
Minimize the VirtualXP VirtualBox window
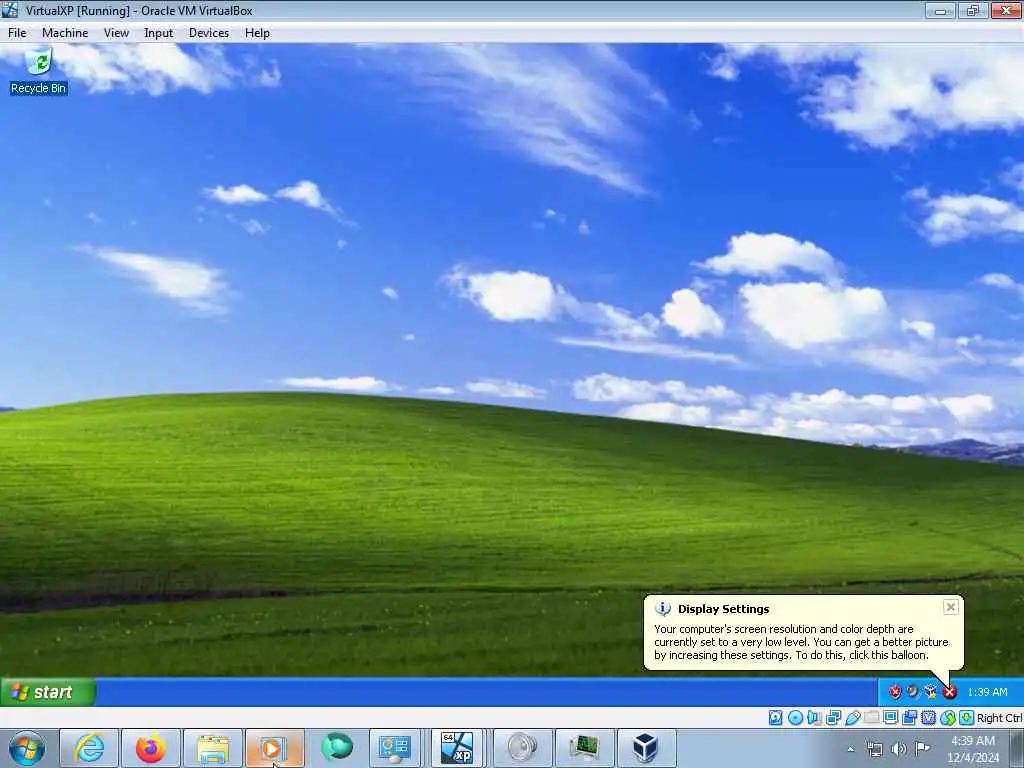pos(940,10)
